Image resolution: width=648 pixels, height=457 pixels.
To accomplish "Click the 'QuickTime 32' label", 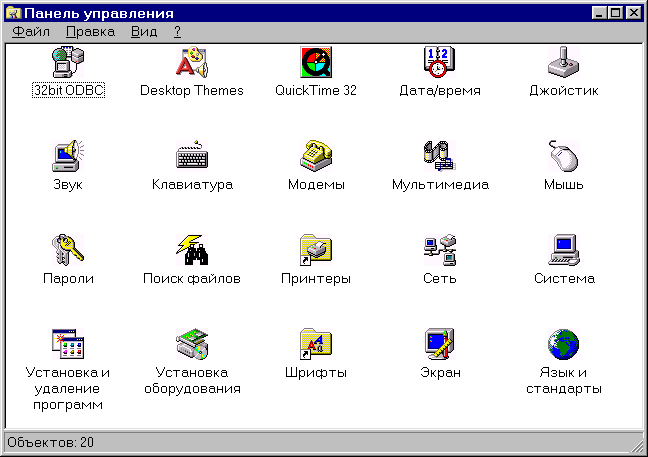I will click(316, 90).
